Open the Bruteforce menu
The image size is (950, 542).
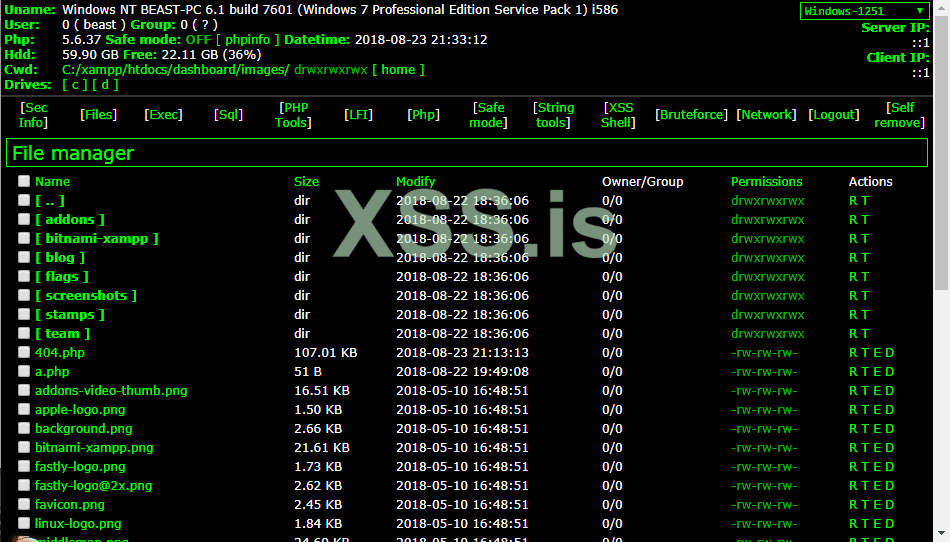click(x=691, y=114)
